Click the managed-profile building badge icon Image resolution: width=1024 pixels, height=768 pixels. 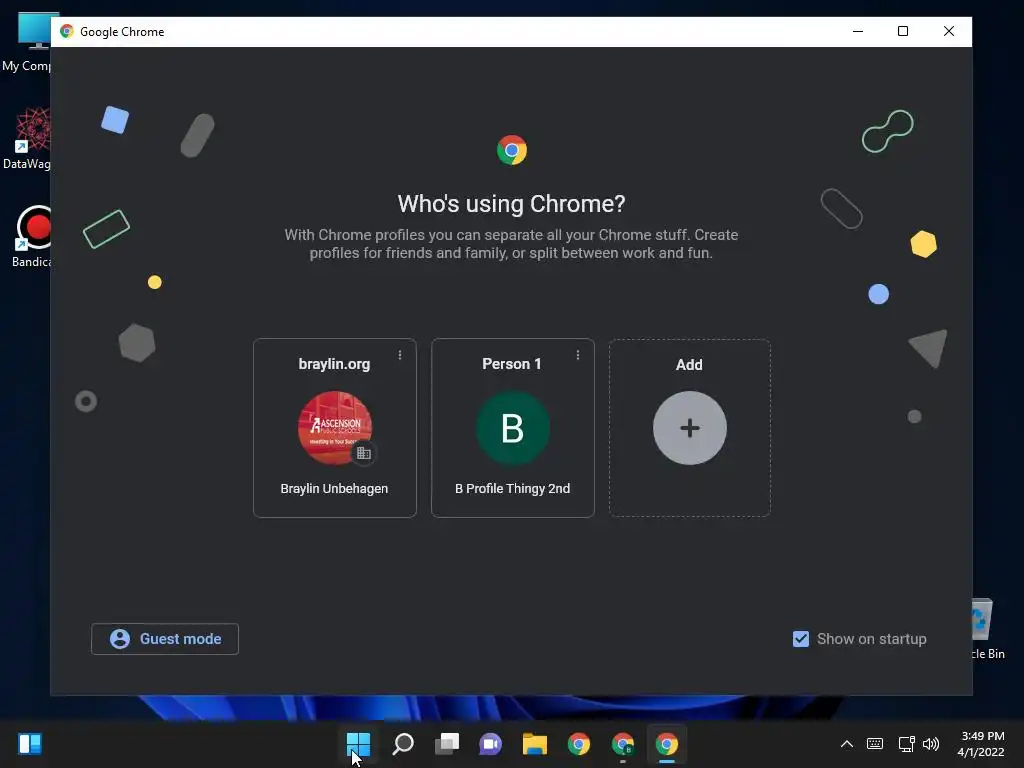click(x=364, y=453)
